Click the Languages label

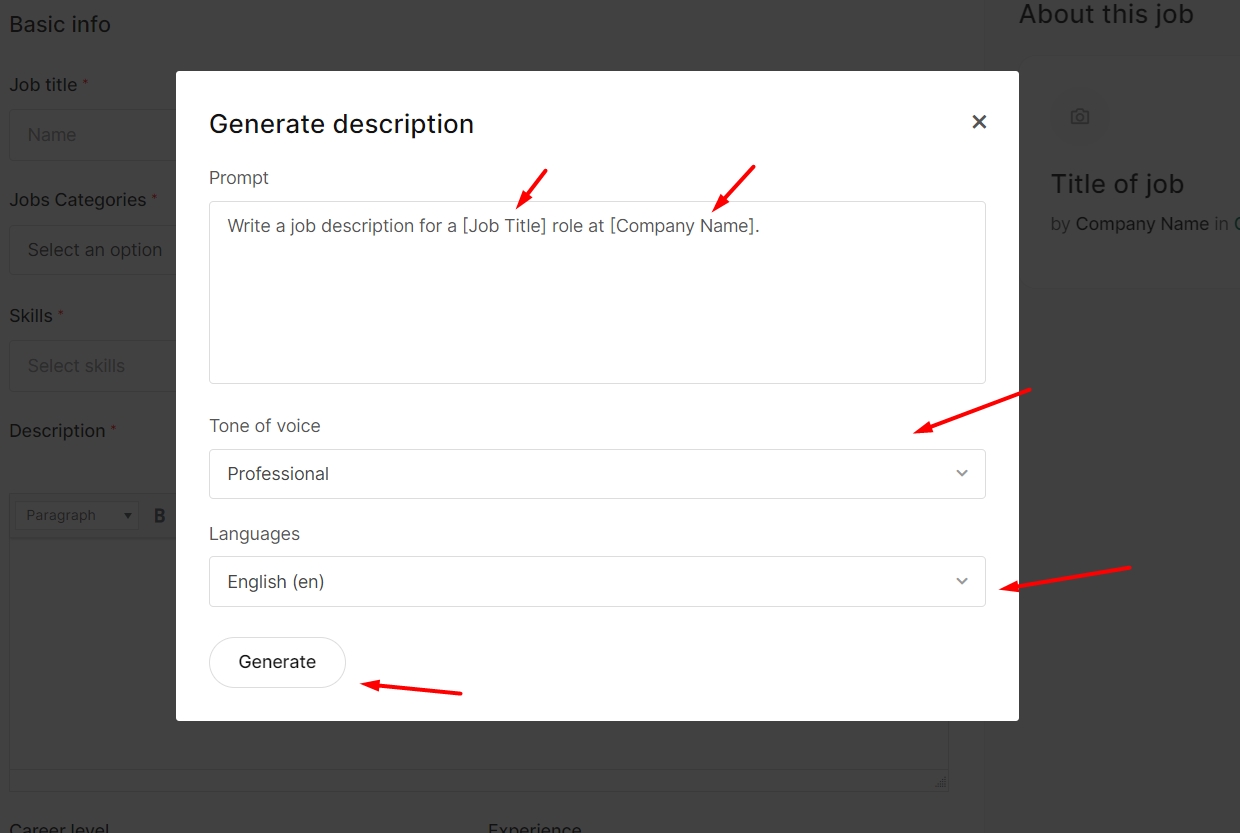click(254, 534)
